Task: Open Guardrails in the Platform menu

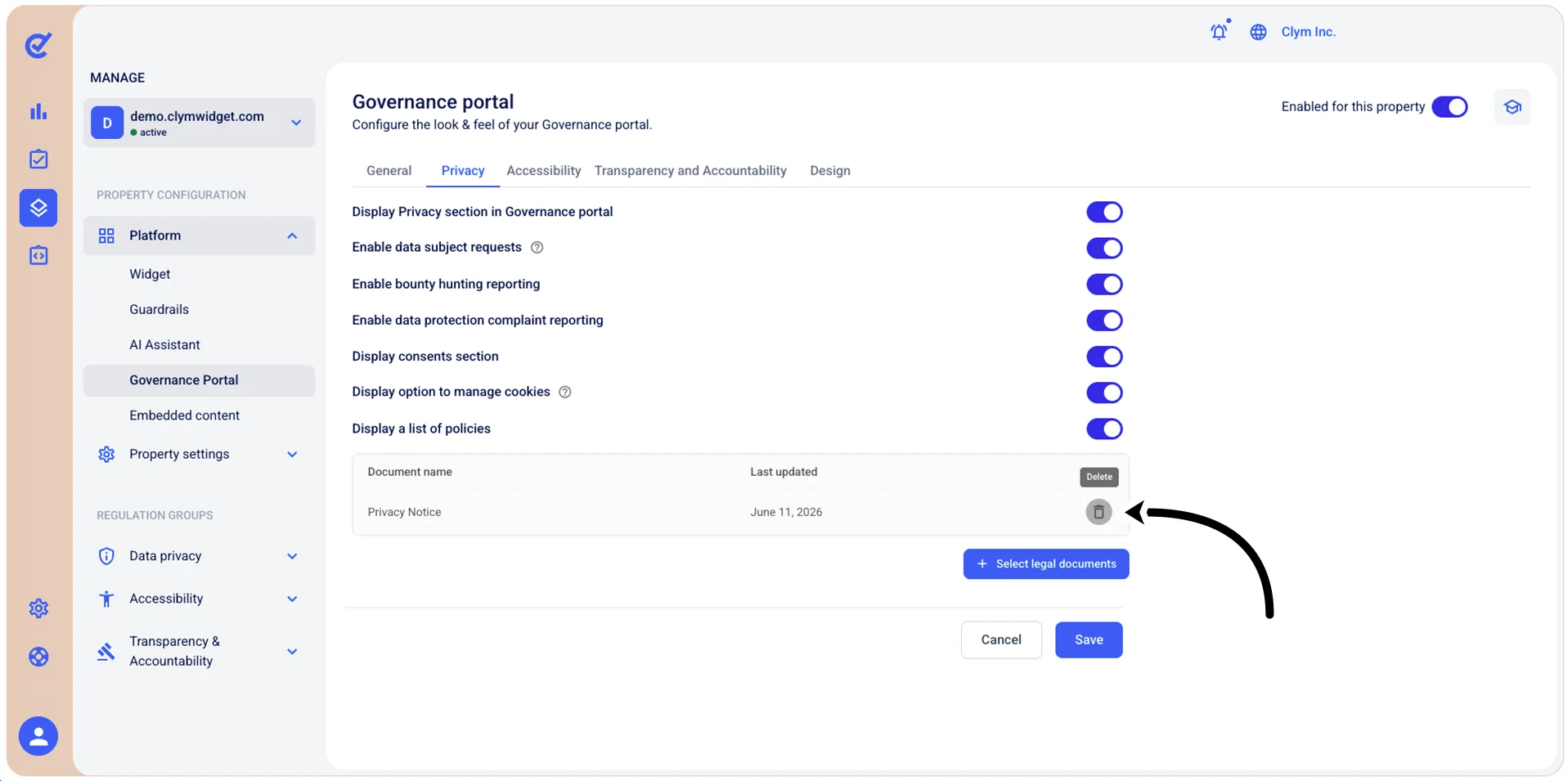Action: [x=159, y=310]
